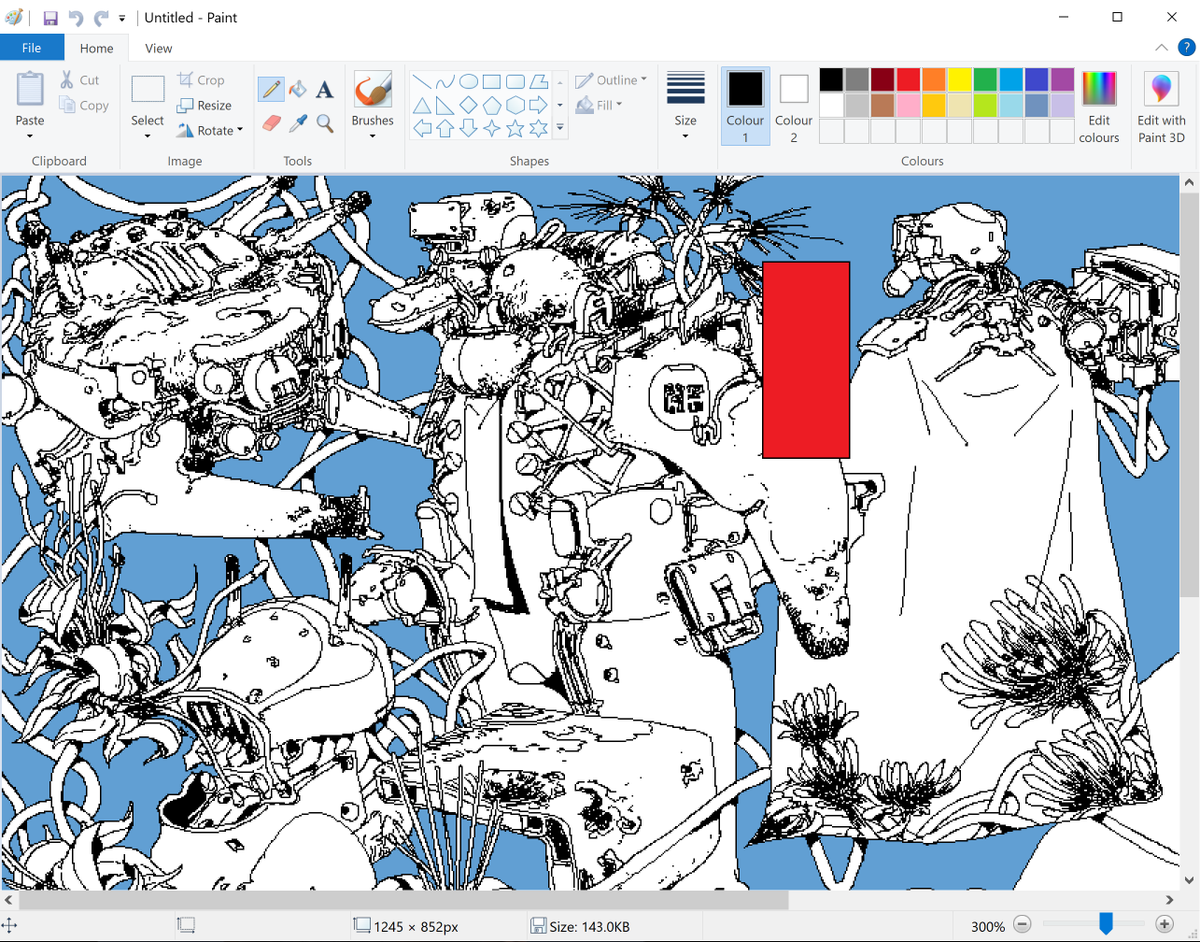Image resolution: width=1200 pixels, height=942 pixels.
Task: Expand the Paste options arrow
Action: tap(30, 136)
